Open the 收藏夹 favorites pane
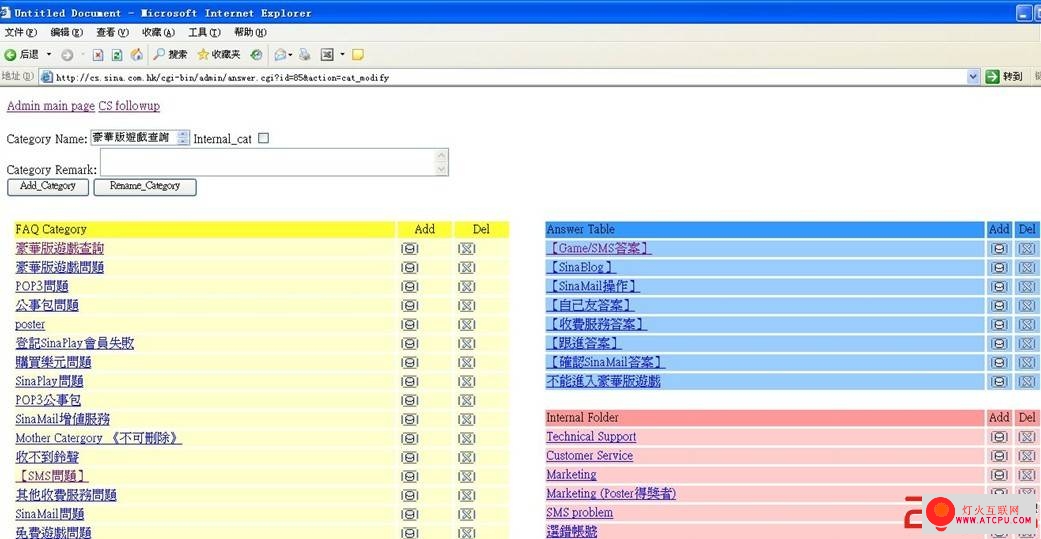The width and height of the screenshot is (1041, 539). (218, 54)
